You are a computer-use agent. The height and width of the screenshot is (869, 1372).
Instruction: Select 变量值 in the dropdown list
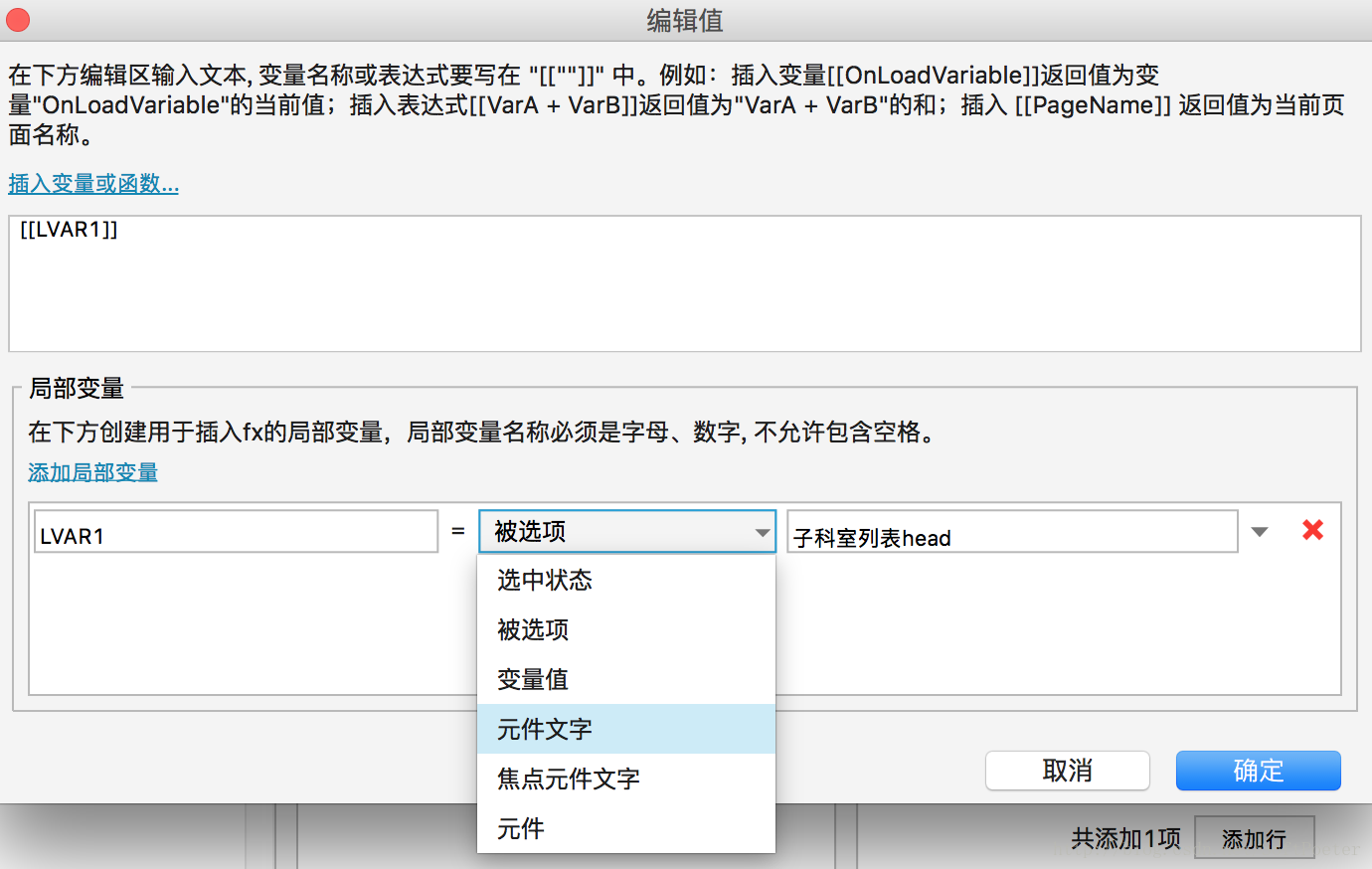click(x=626, y=679)
